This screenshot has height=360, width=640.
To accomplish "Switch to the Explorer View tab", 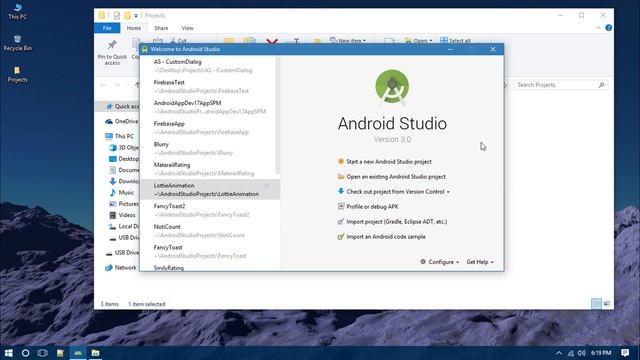I will click(x=187, y=28).
